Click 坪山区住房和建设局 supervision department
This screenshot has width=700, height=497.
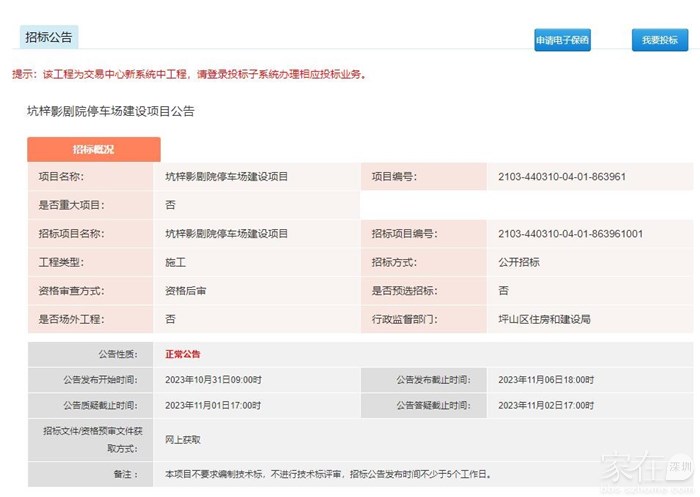point(544,320)
